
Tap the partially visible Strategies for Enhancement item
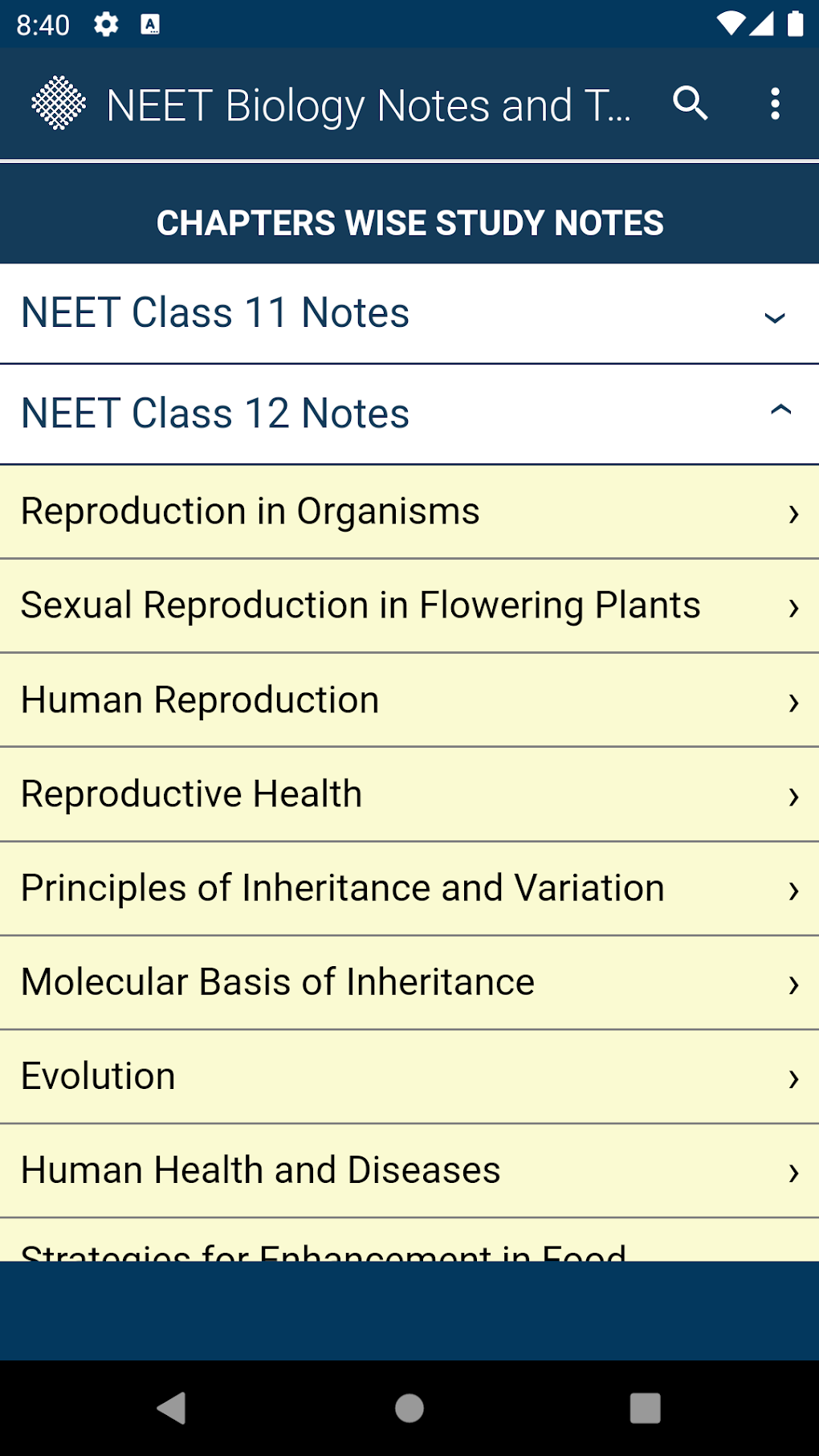(x=323, y=1246)
